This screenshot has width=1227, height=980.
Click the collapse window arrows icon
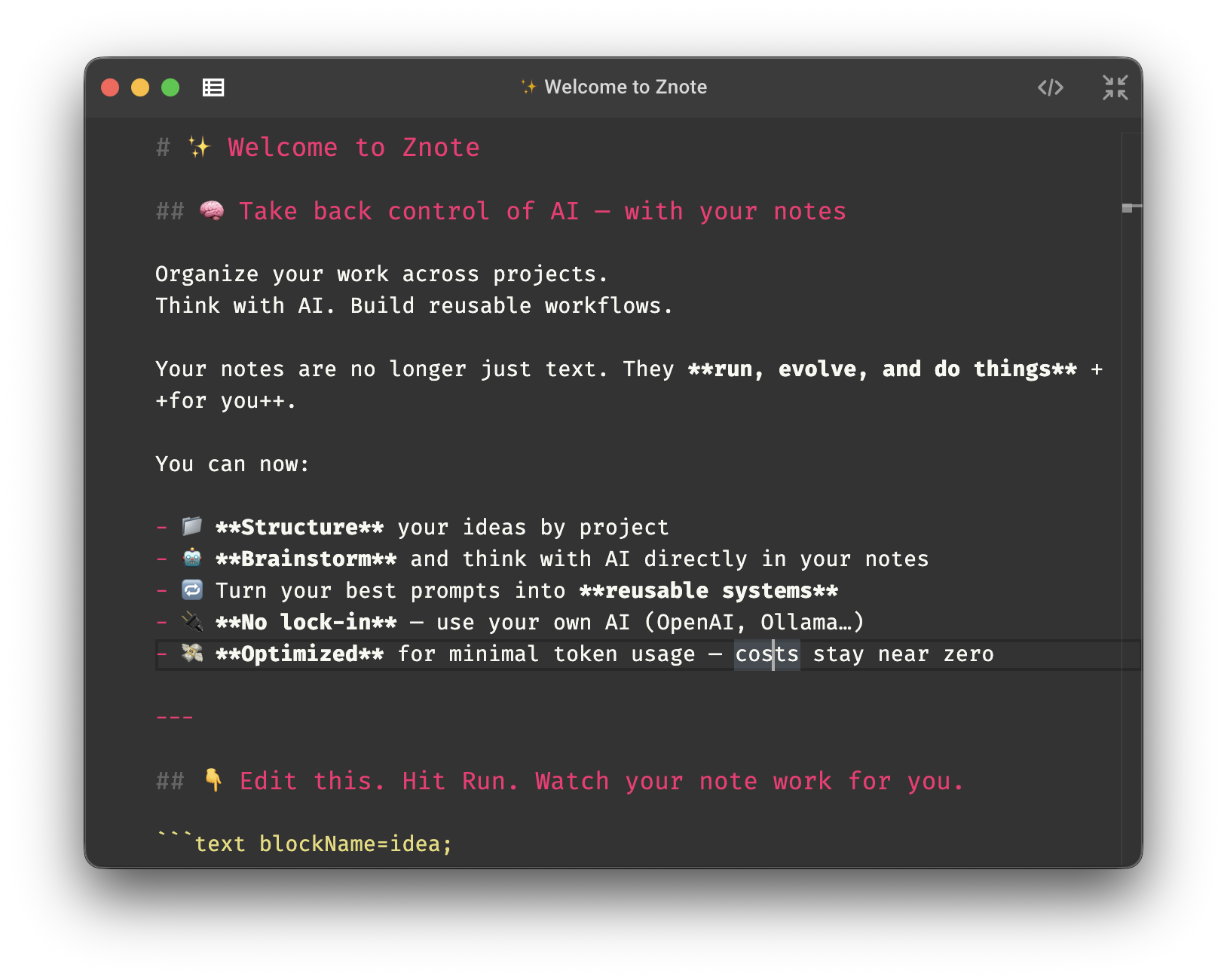1115,87
